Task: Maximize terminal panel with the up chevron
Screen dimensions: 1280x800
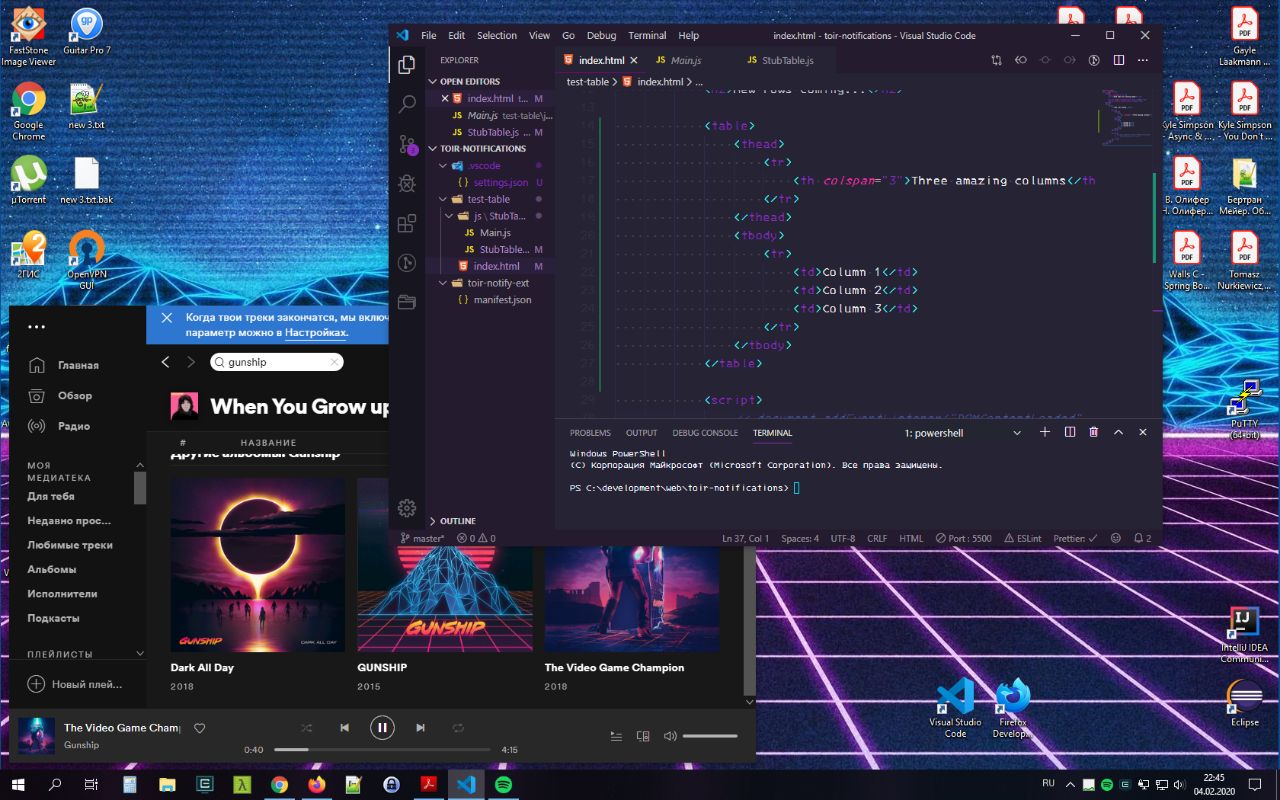Action: tap(1118, 432)
